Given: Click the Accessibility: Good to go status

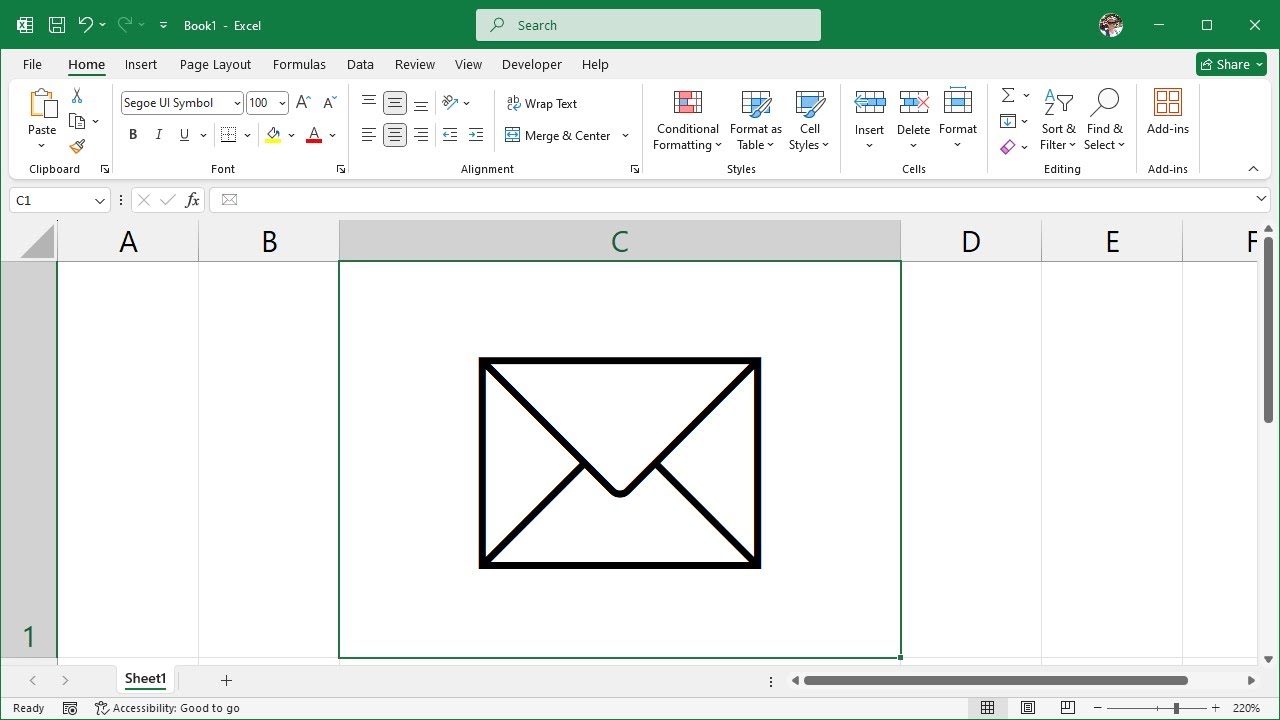Looking at the screenshot, I should click(167, 708).
